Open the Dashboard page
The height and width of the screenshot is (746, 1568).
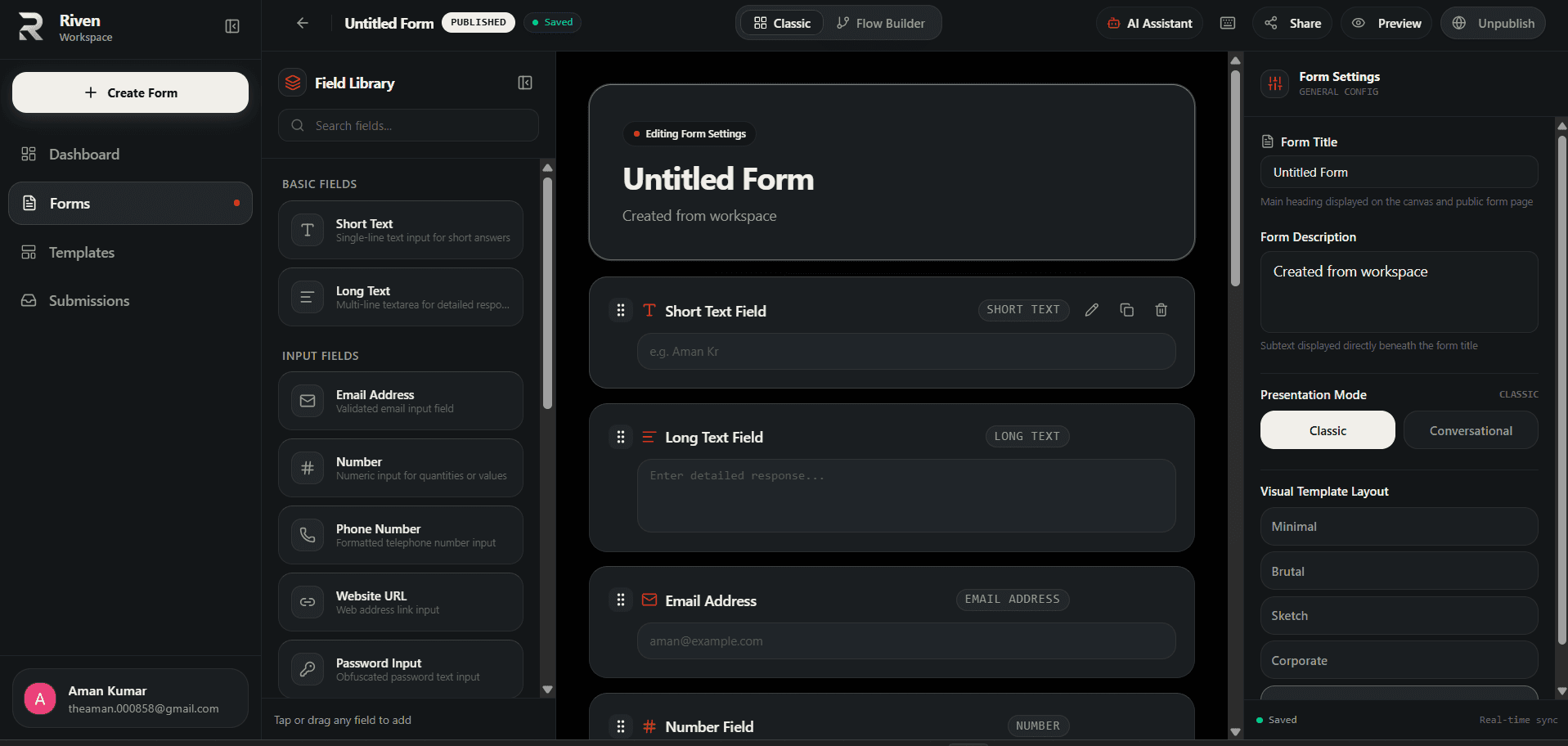pyautogui.click(x=130, y=155)
